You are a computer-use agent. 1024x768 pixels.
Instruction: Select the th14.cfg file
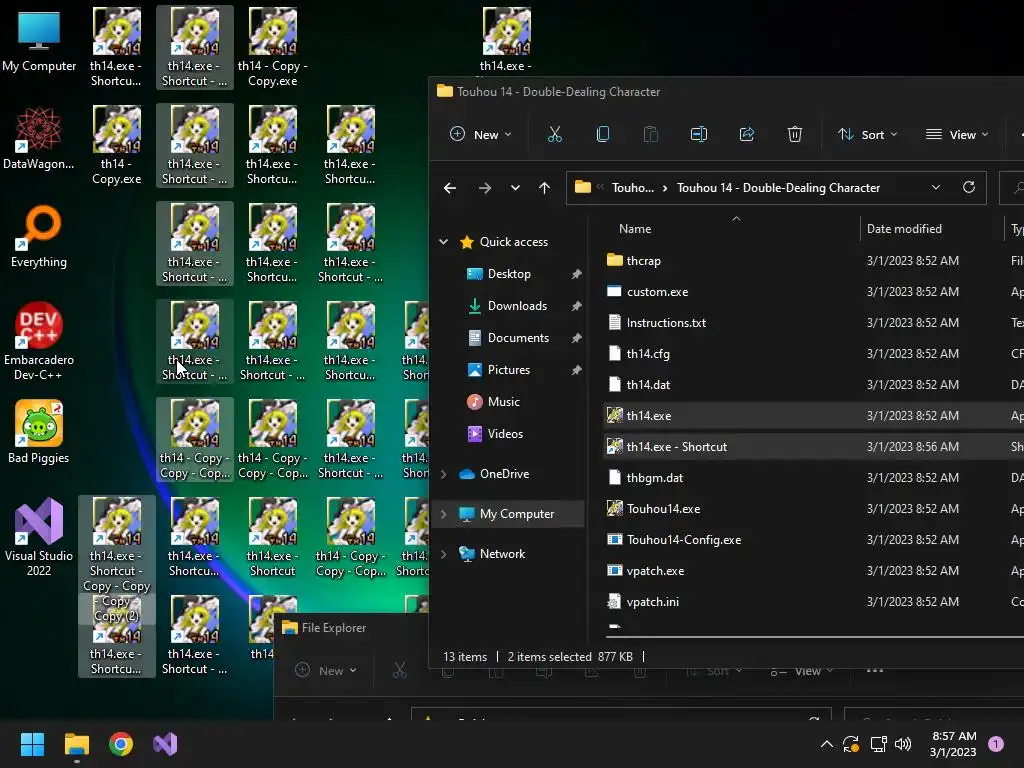[x=648, y=354]
